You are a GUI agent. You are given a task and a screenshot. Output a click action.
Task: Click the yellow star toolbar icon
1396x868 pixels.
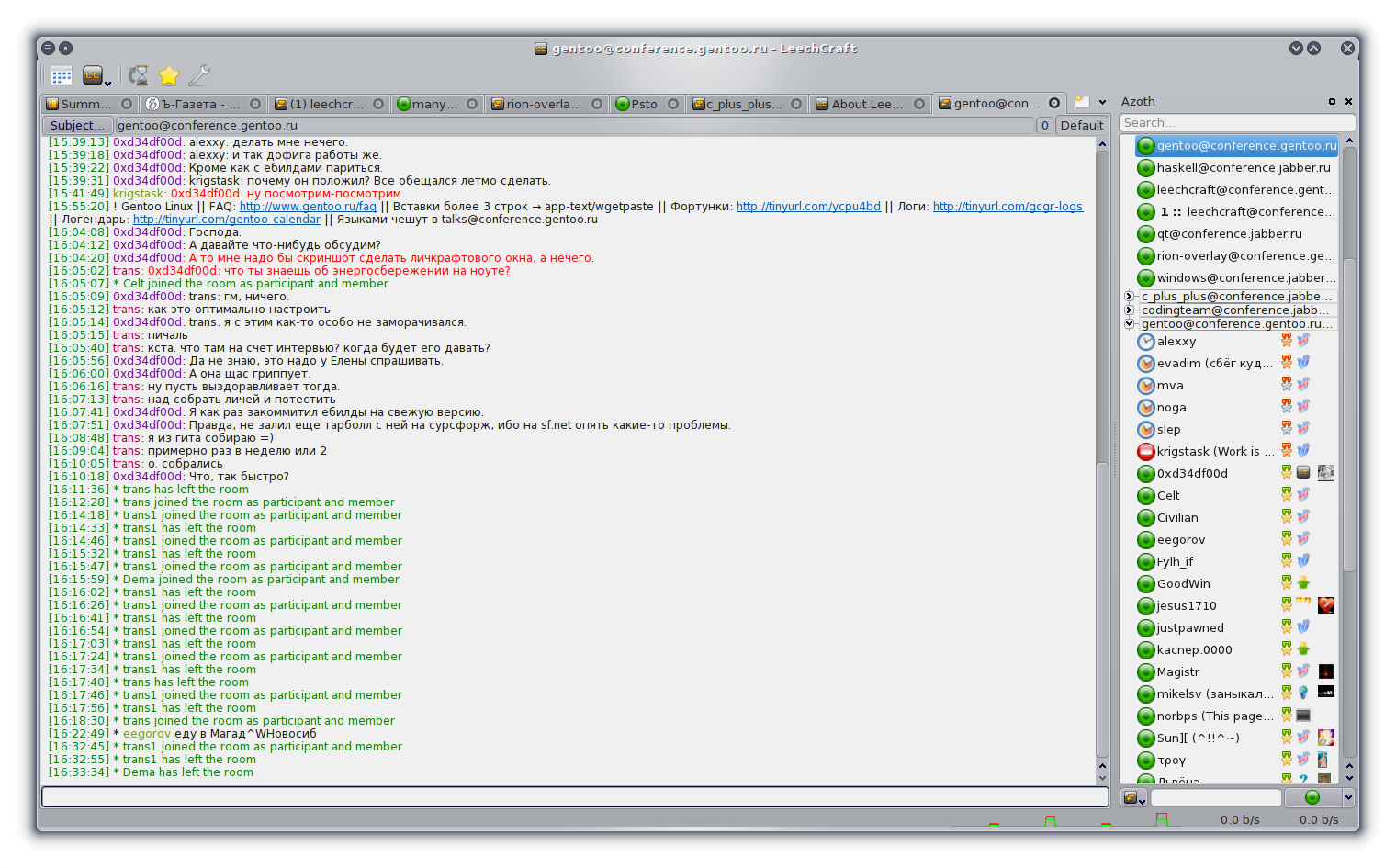169,75
